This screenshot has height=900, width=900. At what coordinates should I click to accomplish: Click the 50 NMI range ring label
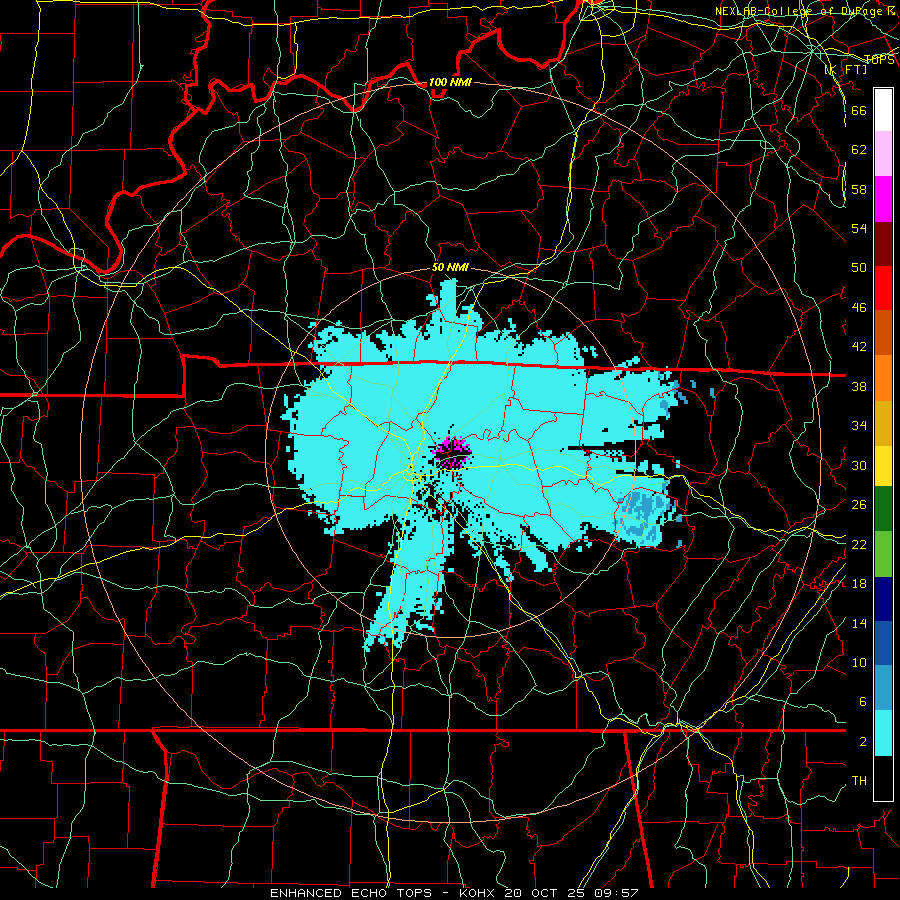click(x=450, y=267)
